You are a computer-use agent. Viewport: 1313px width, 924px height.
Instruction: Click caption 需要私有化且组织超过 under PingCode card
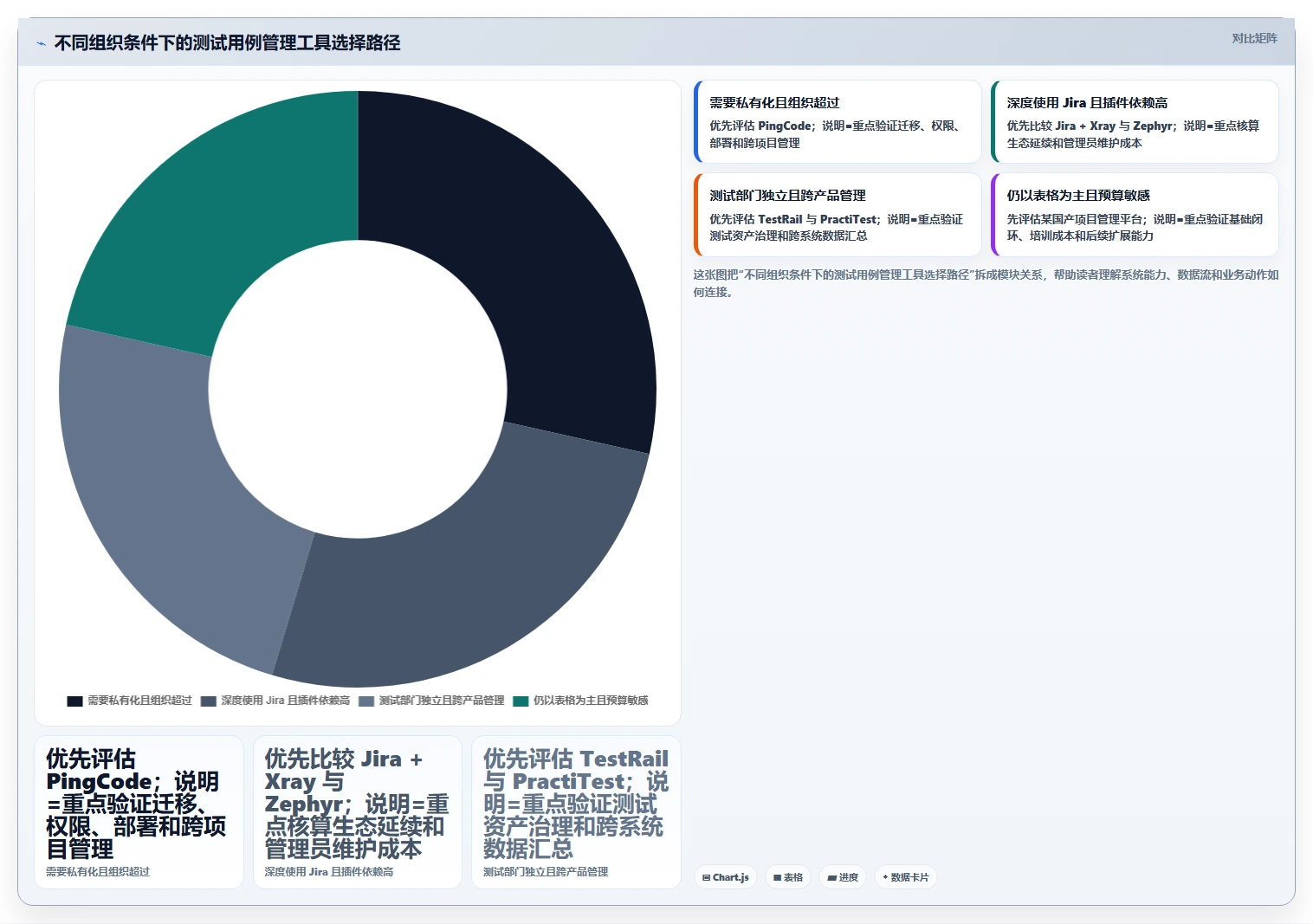click(x=98, y=872)
